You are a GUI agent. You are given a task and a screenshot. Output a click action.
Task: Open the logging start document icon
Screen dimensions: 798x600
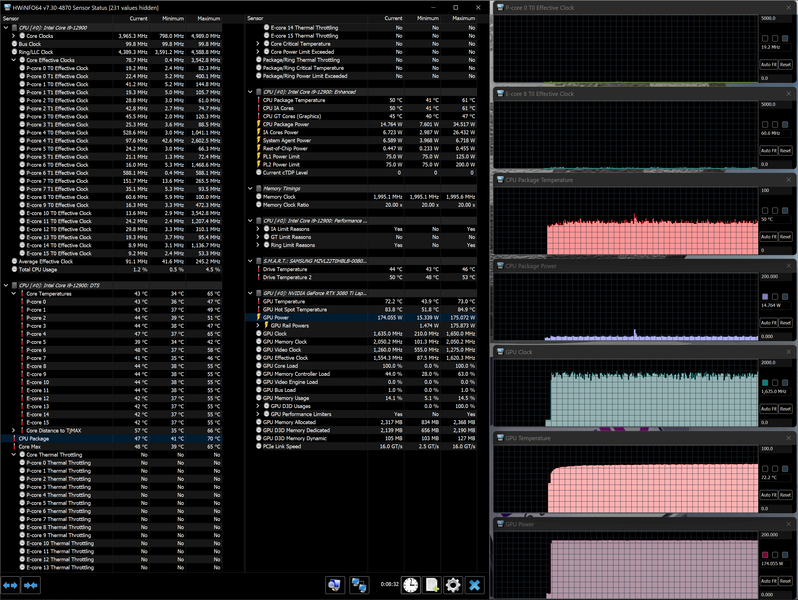[x=432, y=585]
